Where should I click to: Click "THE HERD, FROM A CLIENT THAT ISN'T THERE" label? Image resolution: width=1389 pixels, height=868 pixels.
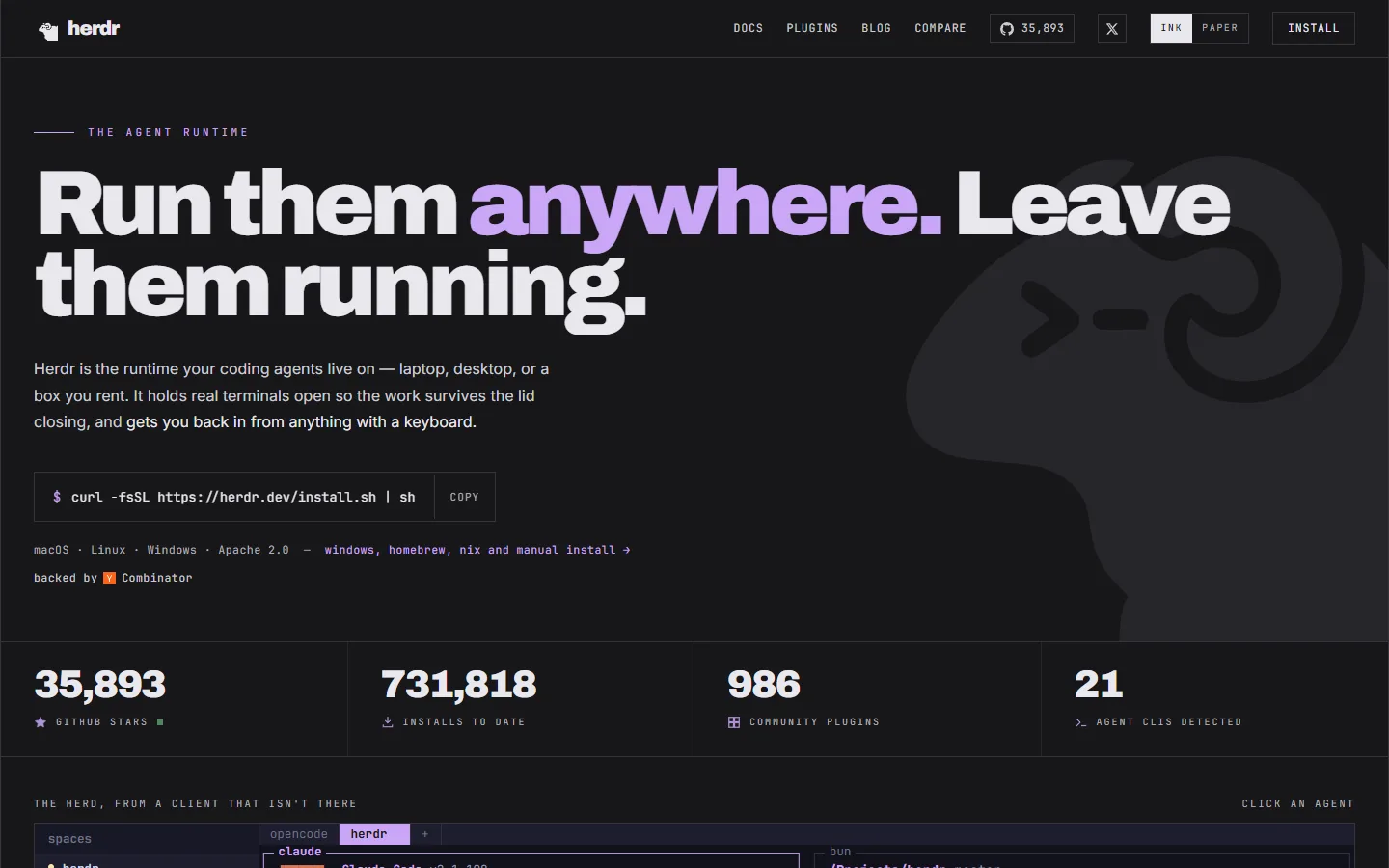point(196,803)
